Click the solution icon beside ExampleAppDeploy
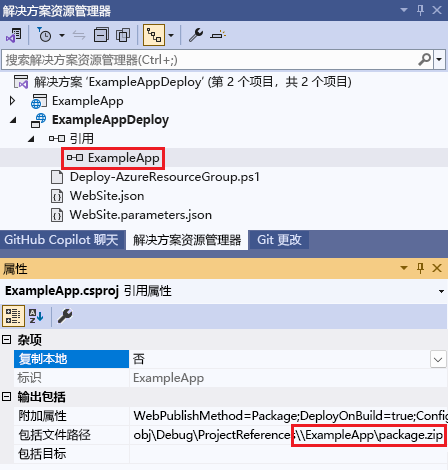 21,82
